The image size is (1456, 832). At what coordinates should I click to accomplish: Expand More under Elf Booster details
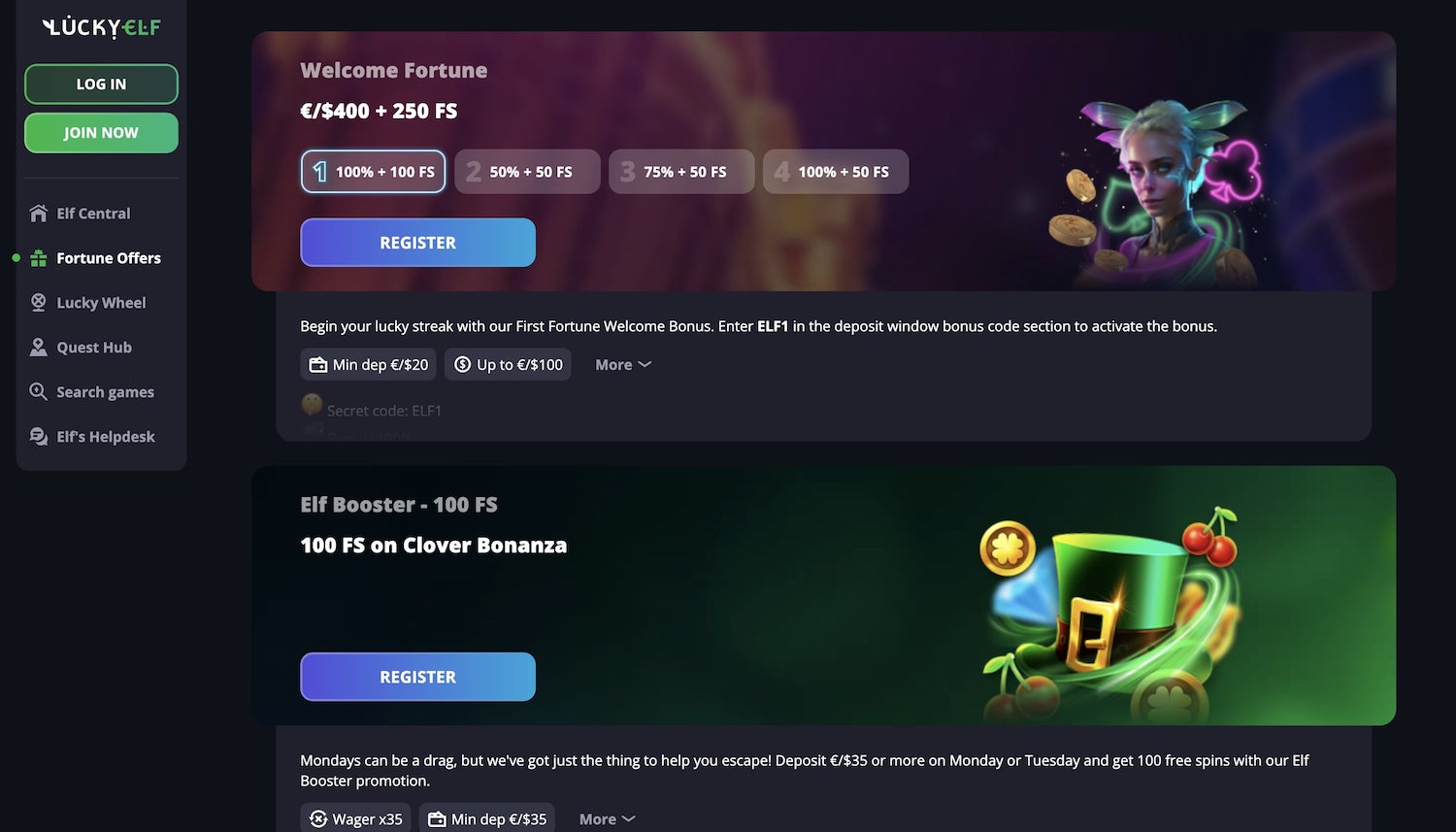607,818
